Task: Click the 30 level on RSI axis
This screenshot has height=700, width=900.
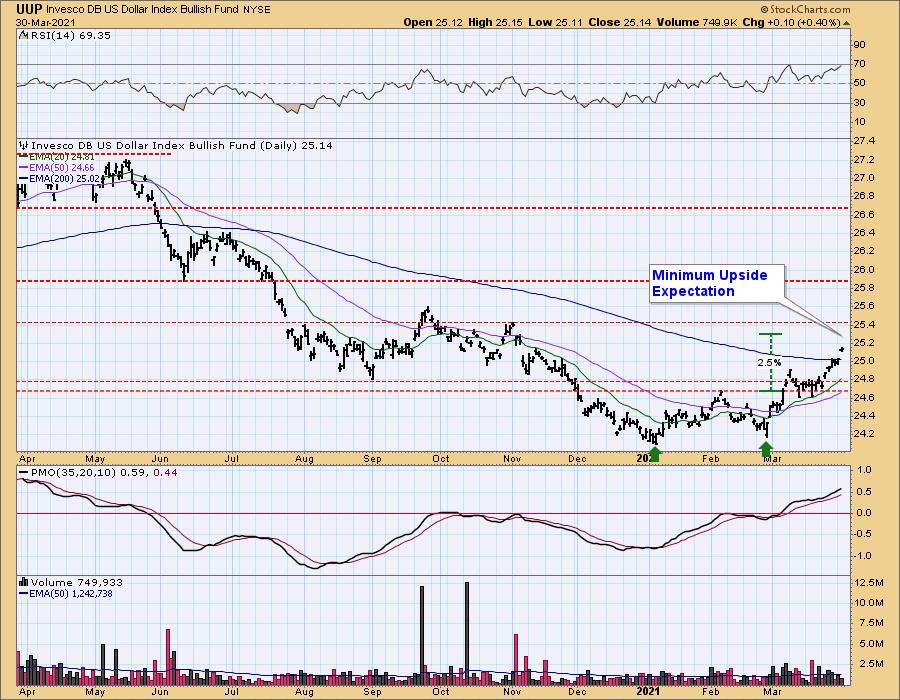Action: pos(859,103)
